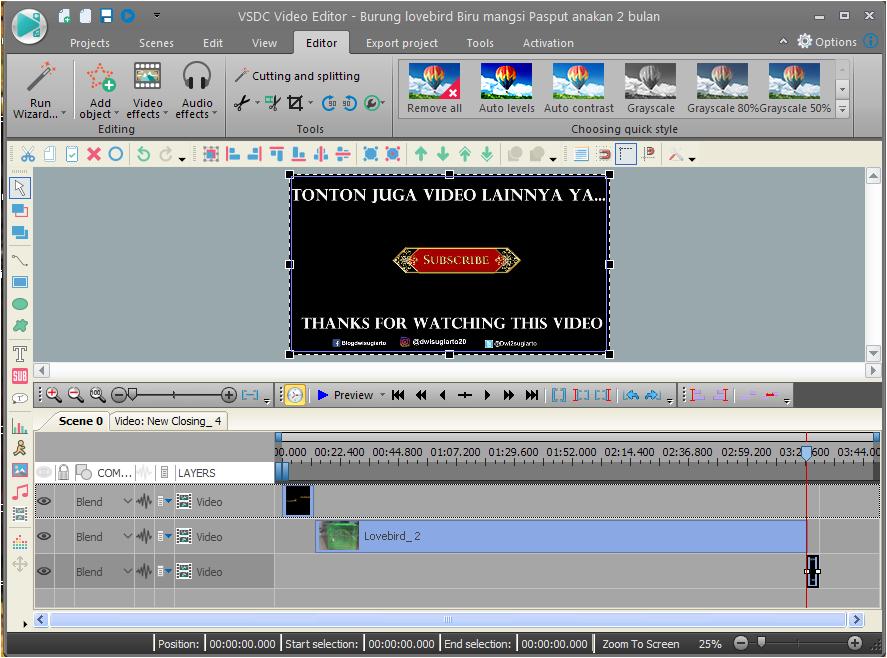Click the undo arrow

tap(144, 154)
